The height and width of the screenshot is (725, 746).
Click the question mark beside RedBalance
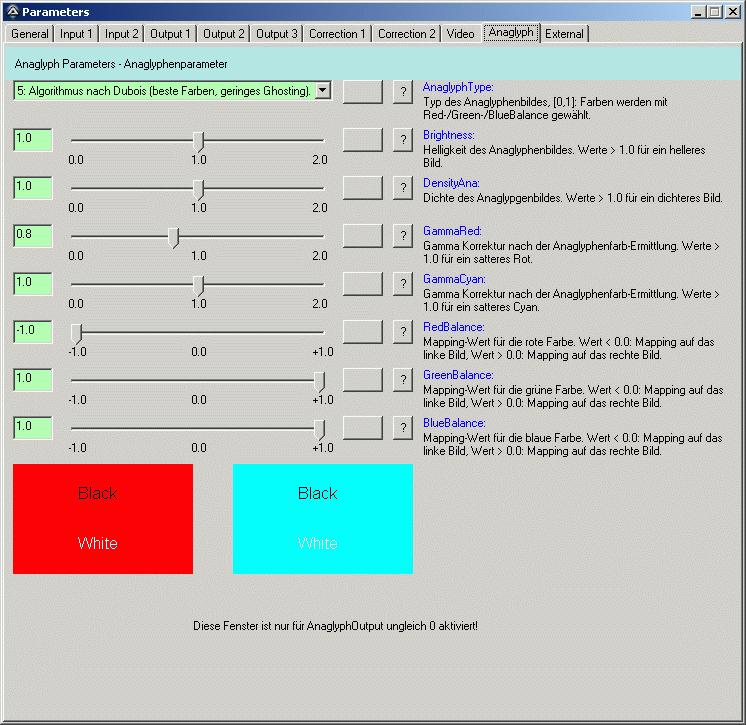403,332
